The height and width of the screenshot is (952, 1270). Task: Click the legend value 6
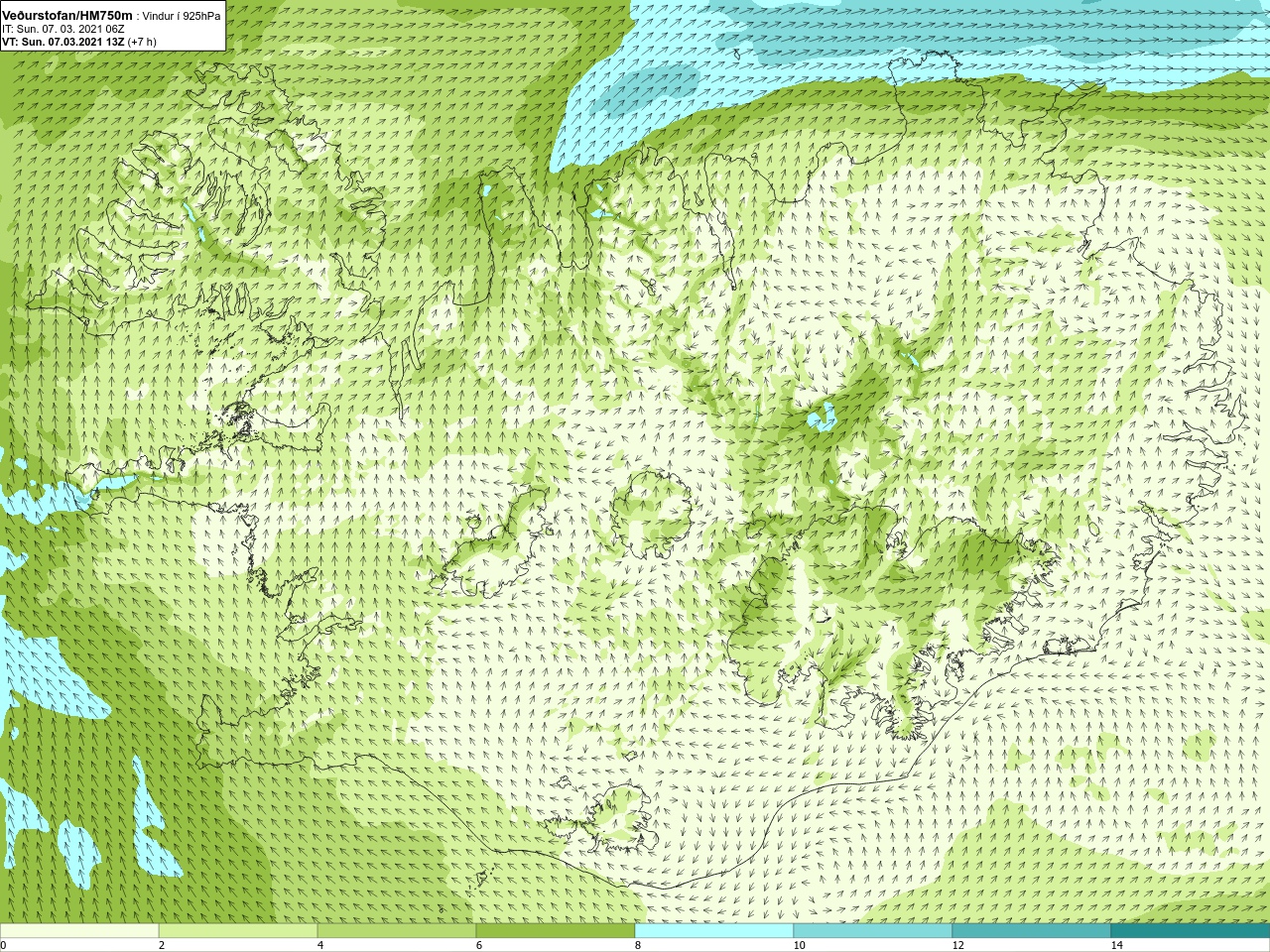pyautogui.click(x=479, y=945)
